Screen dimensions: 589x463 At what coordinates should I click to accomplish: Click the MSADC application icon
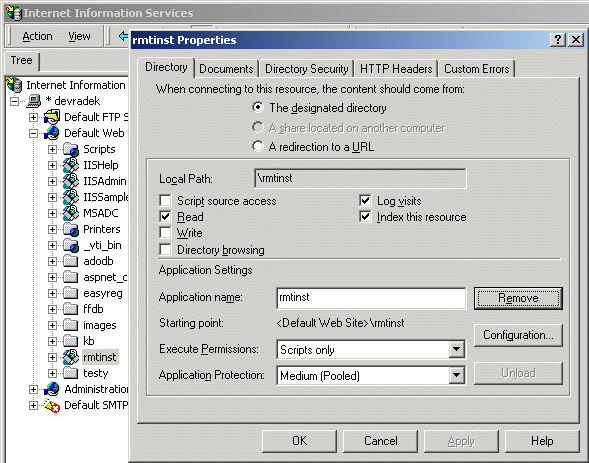71,213
